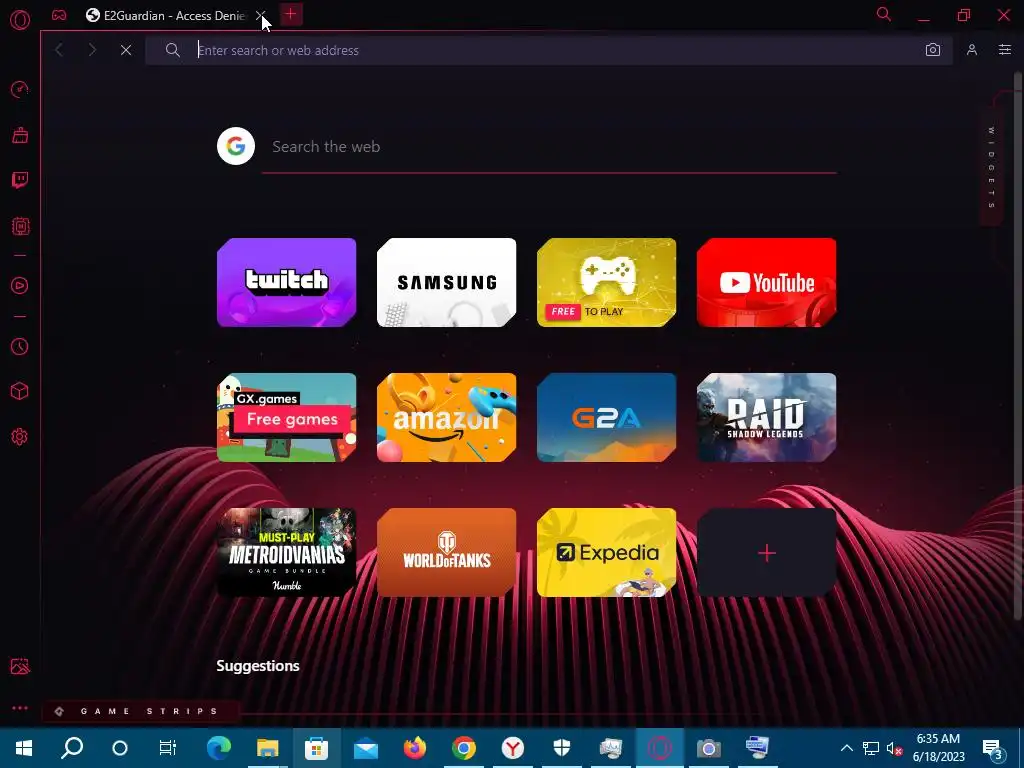Open Extensions cube icon
The image size is (1024, 768).
pos(20,391)
